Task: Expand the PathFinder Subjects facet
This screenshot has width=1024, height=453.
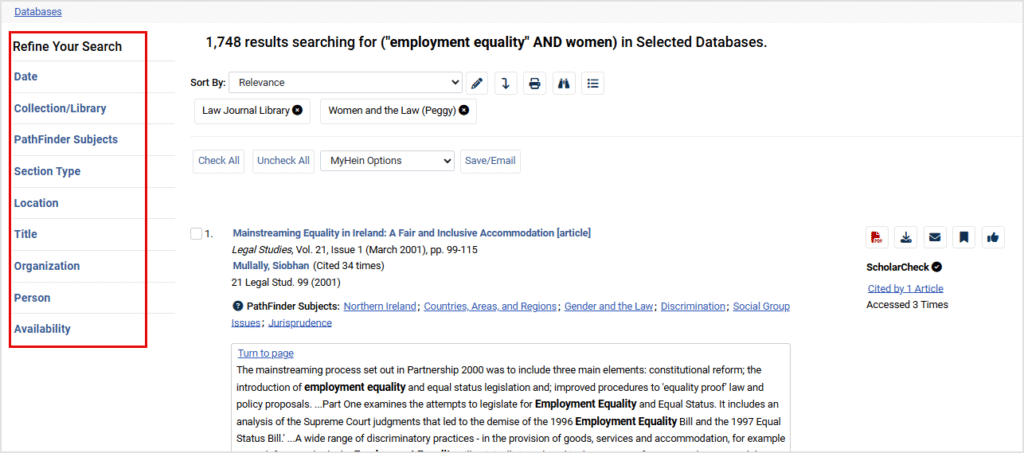Action: coord(65,140)
